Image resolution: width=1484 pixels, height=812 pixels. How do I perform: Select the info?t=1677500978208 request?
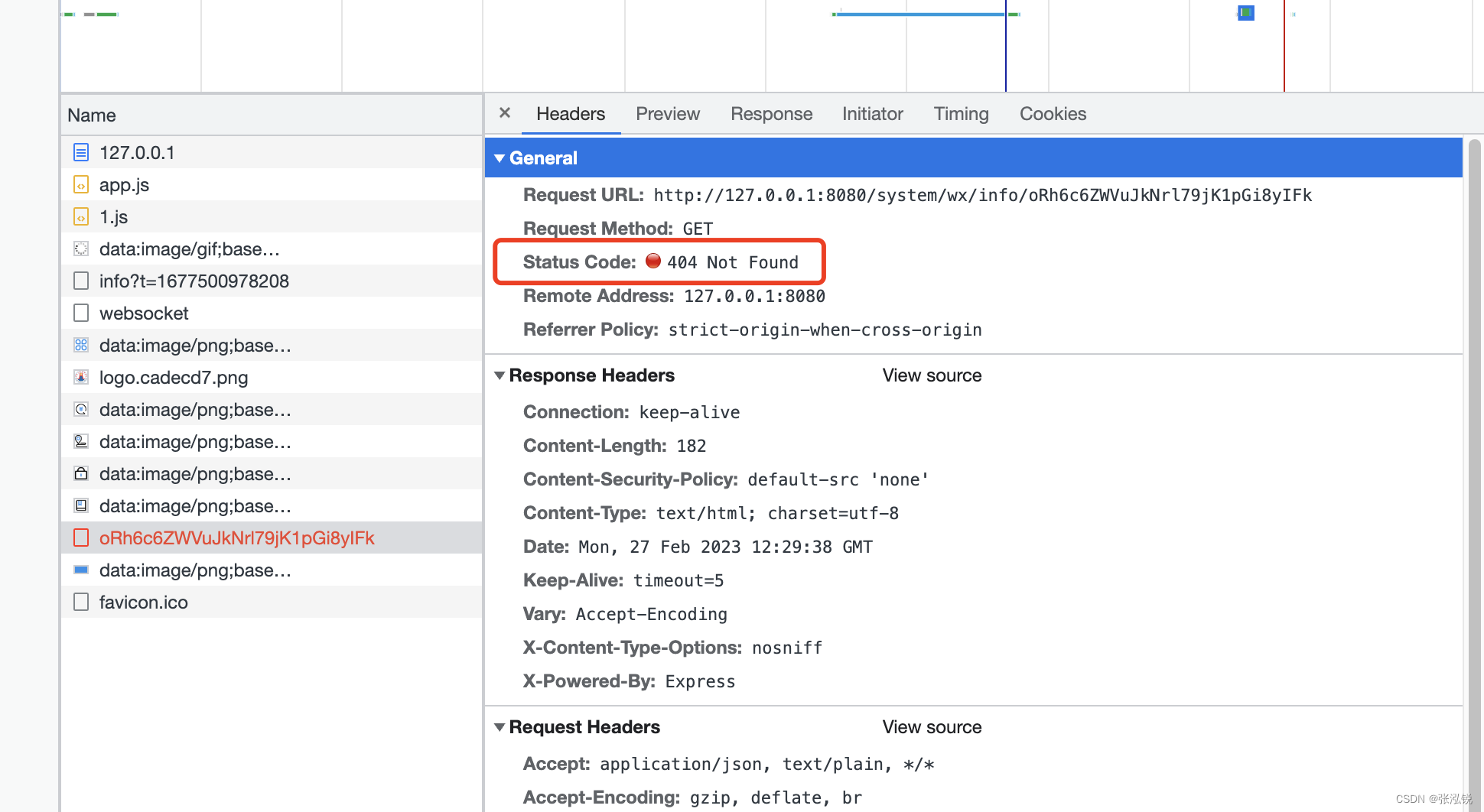[x=272, y=281]
